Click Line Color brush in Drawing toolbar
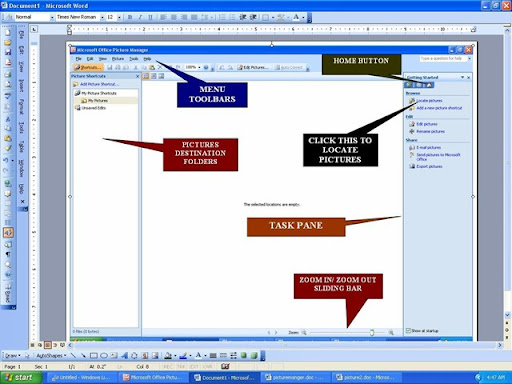The width and height of the screenshot is (512, 384). pyautogui.click(x=183, y=356)
